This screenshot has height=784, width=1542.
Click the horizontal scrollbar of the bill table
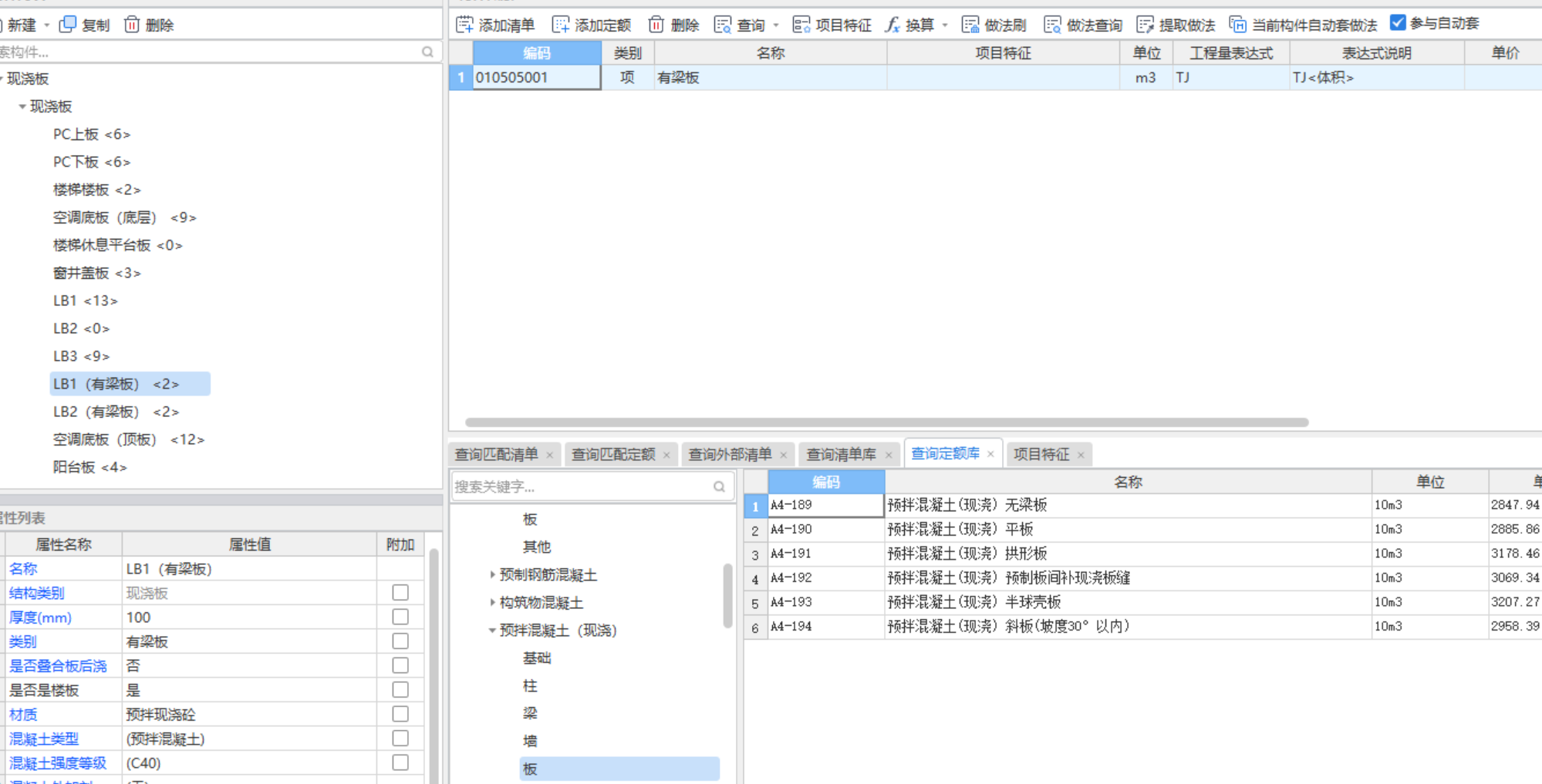coord(886,422)
